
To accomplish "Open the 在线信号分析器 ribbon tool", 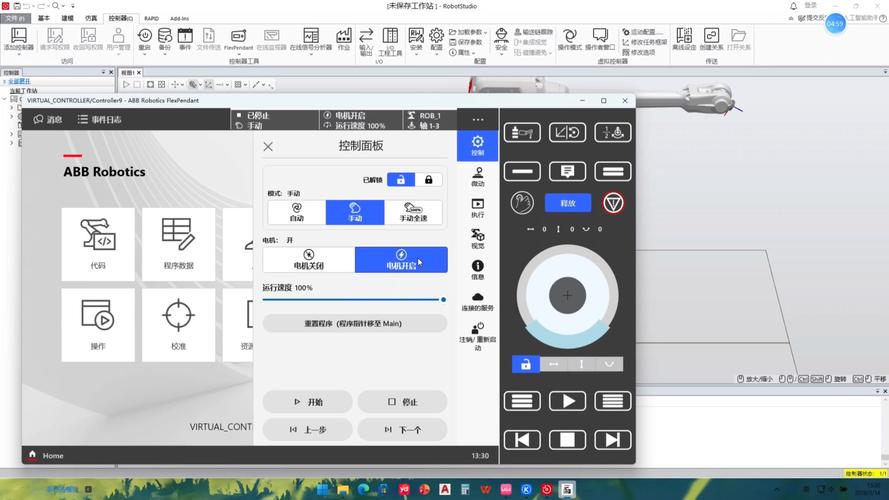I will 311,39.
